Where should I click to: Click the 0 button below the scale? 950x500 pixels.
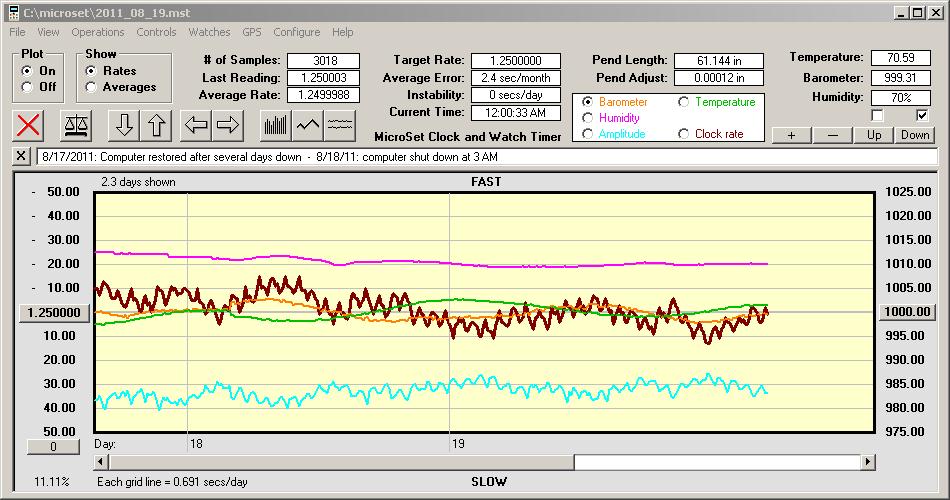53,447
